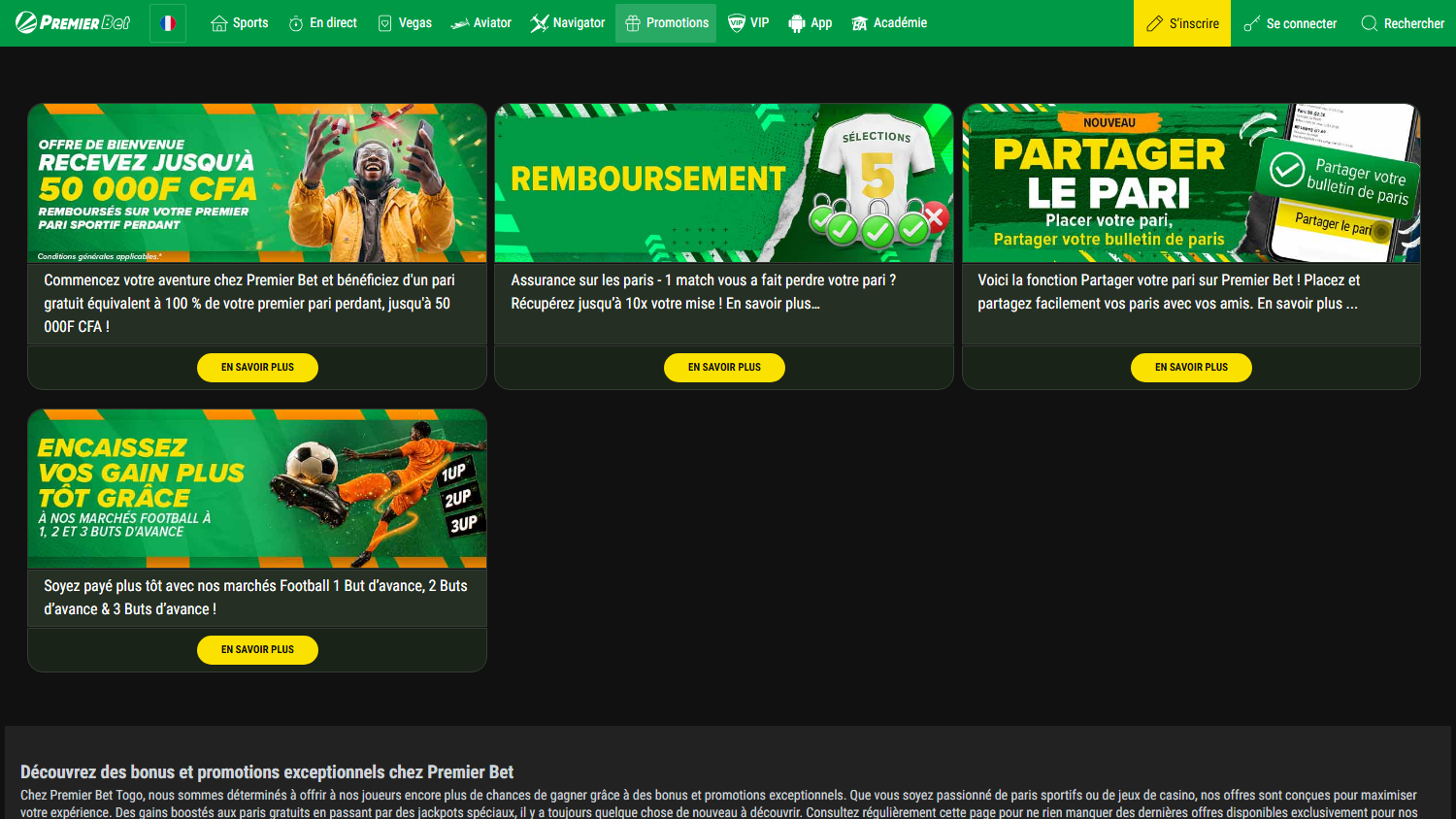Open the Encaissez vos gain plus tôt banner
The width and height of the screenshot is (1456, 819).
pyautogui.click(x=257, y=489)
